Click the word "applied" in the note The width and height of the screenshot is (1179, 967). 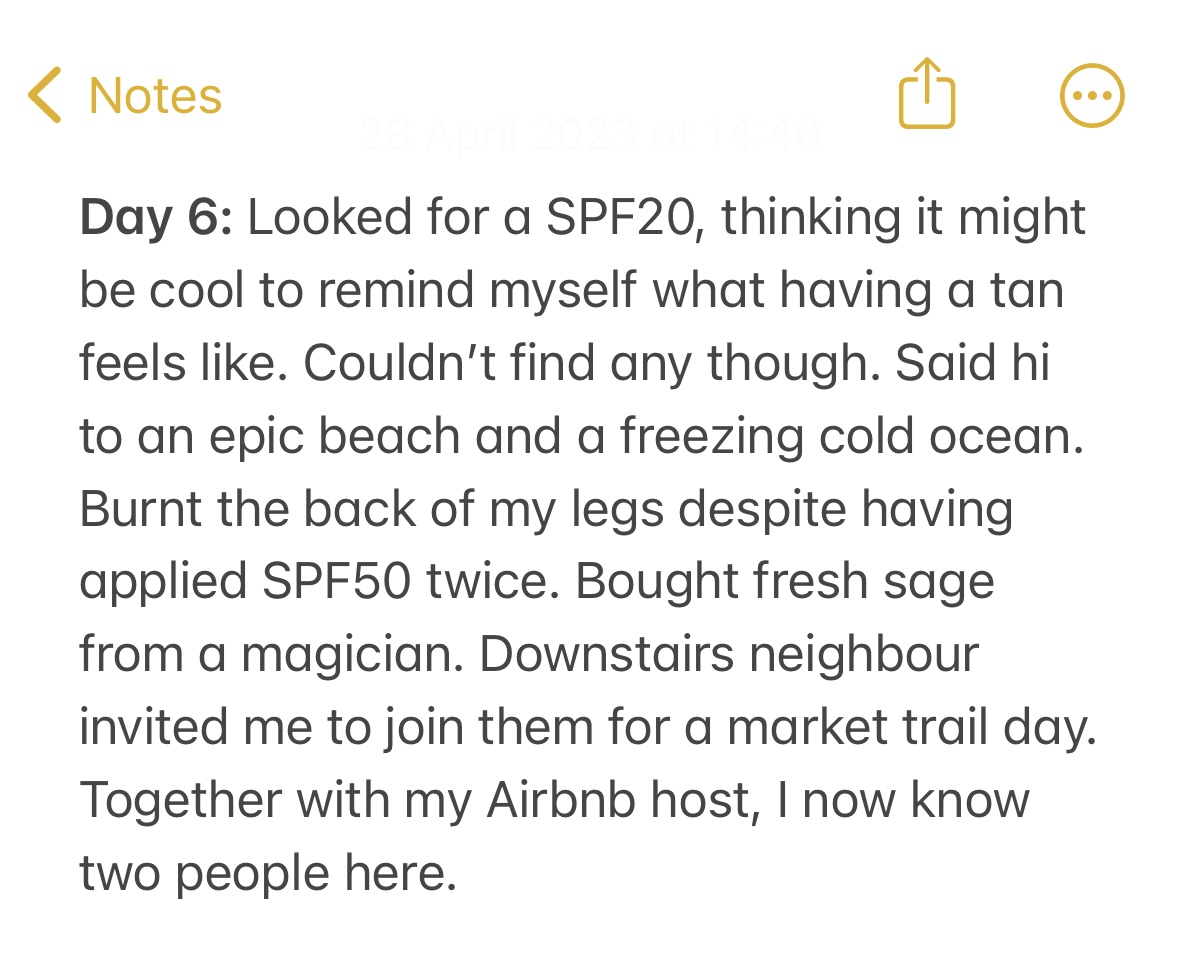162,582
